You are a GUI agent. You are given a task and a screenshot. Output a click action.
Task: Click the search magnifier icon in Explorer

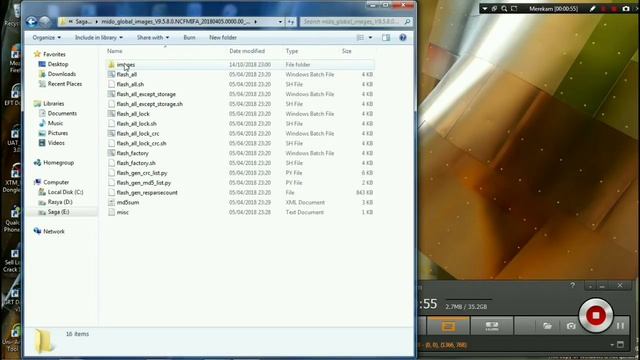(407, 21)
